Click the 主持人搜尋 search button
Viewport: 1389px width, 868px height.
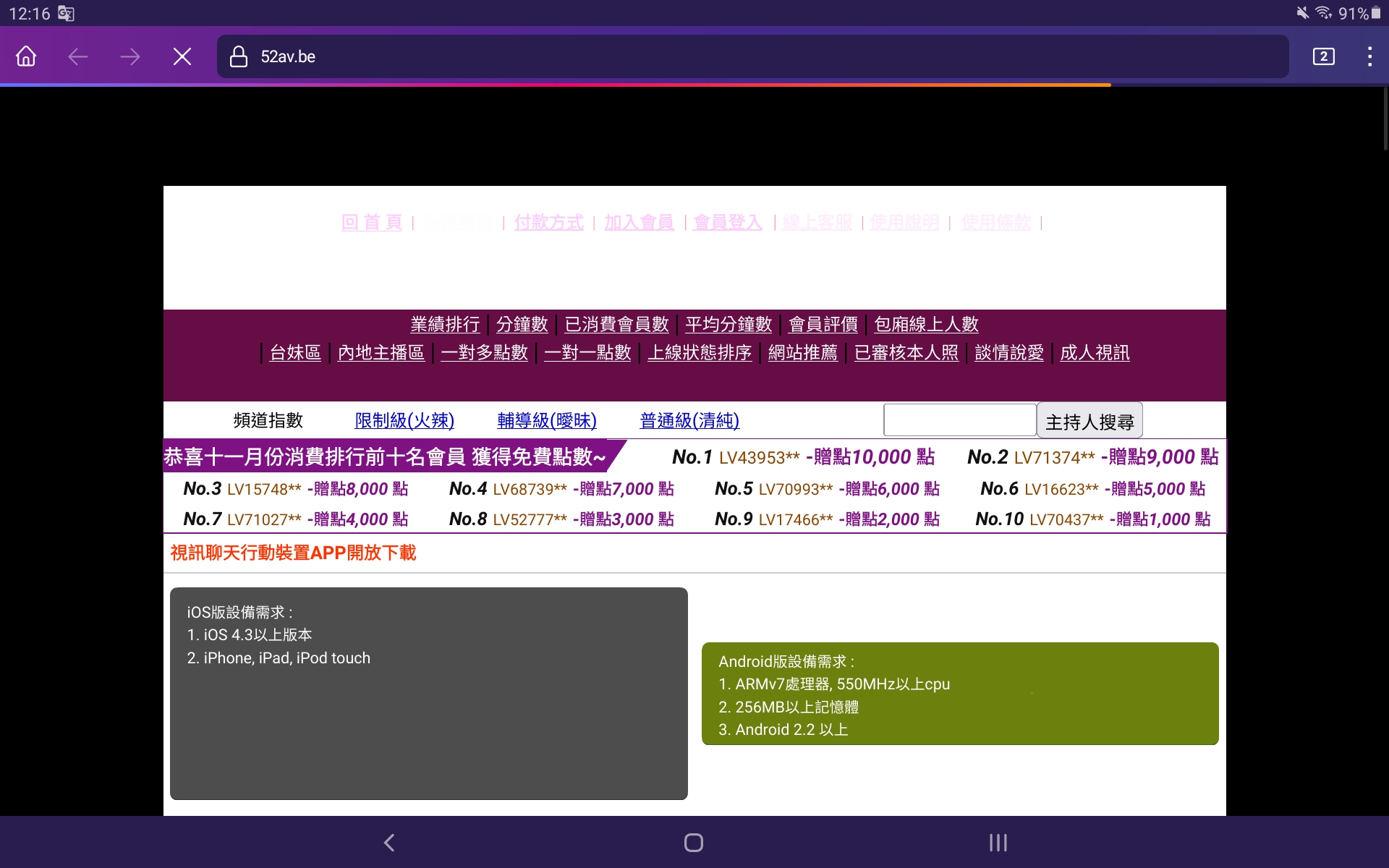(x=1089, y=420)
